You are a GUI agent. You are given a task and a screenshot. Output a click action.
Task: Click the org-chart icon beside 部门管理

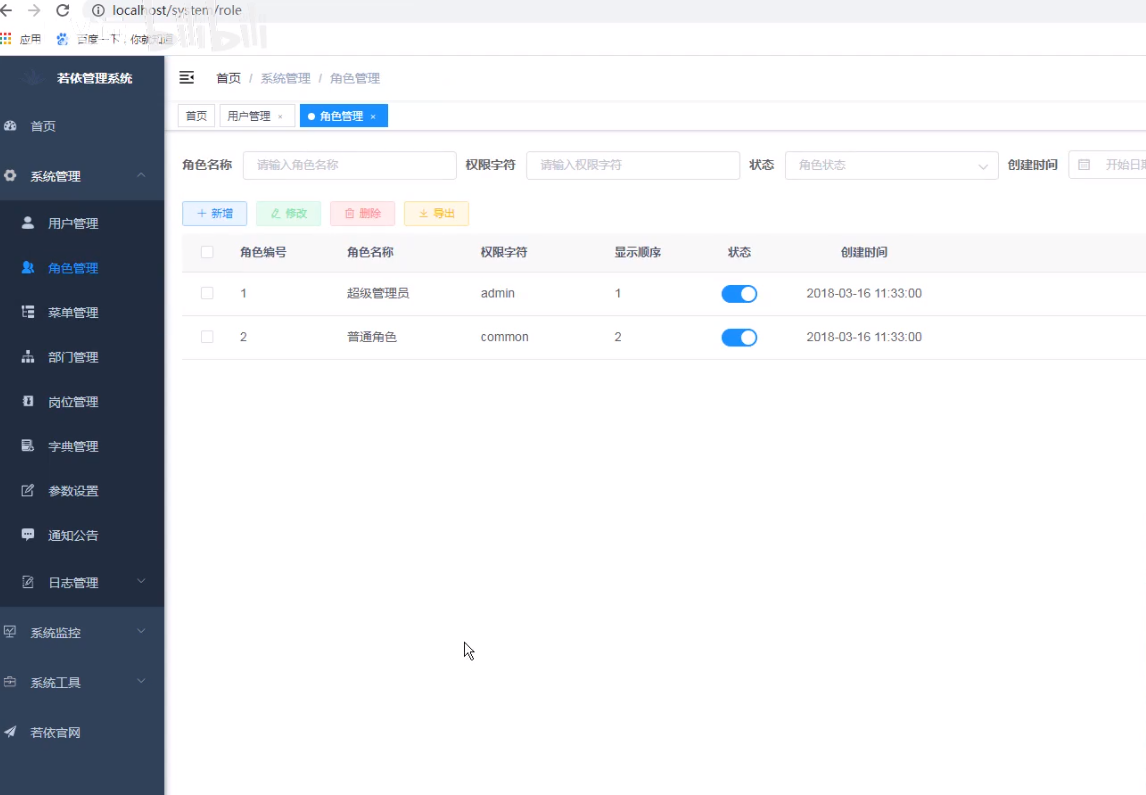(28, 357)
